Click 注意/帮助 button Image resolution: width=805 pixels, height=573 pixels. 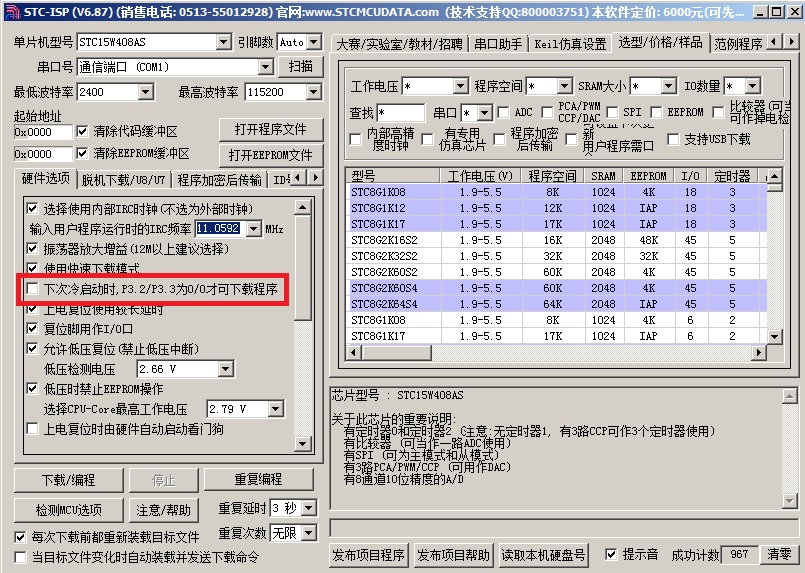point(163,510)
